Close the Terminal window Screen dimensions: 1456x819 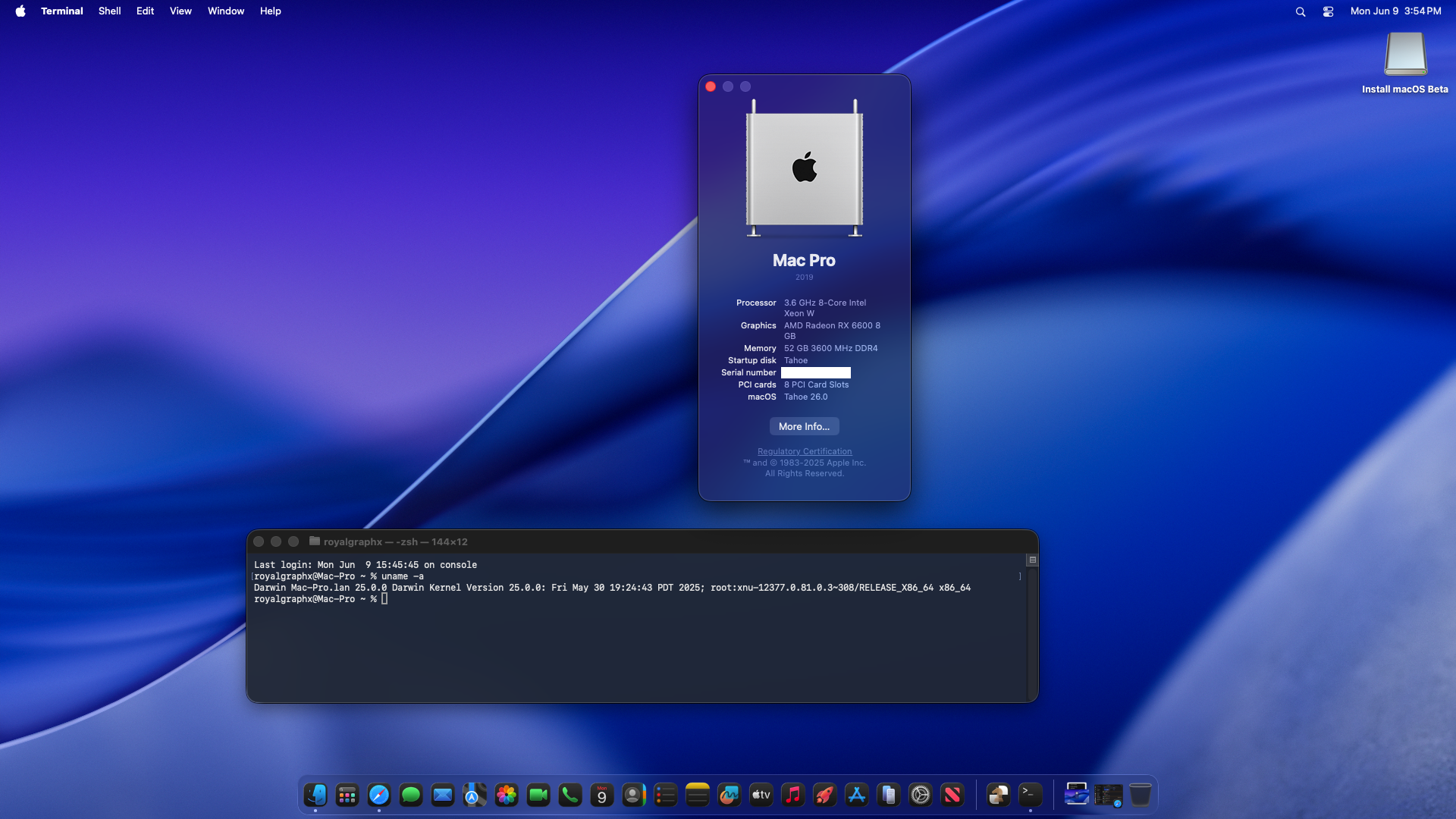click(259, 541)
